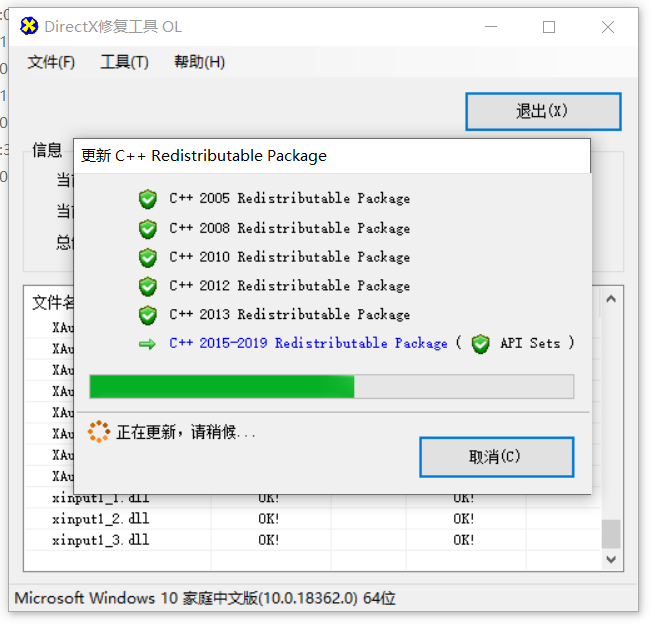Maximize the DirectX repair tool window
The height and width of the screenshot is (626, 655).
click(x=549, y=27)
